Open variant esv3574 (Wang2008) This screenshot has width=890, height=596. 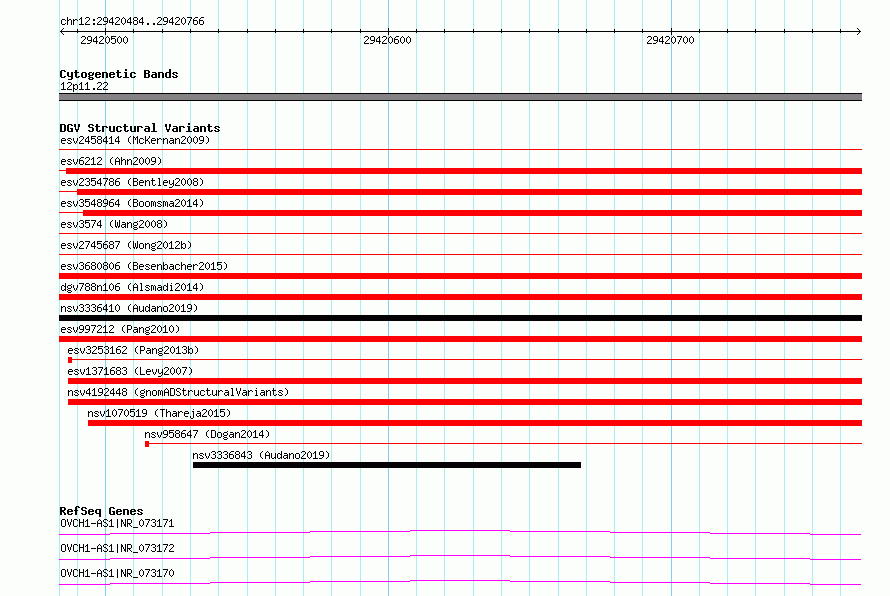click(x=114, y=224)
